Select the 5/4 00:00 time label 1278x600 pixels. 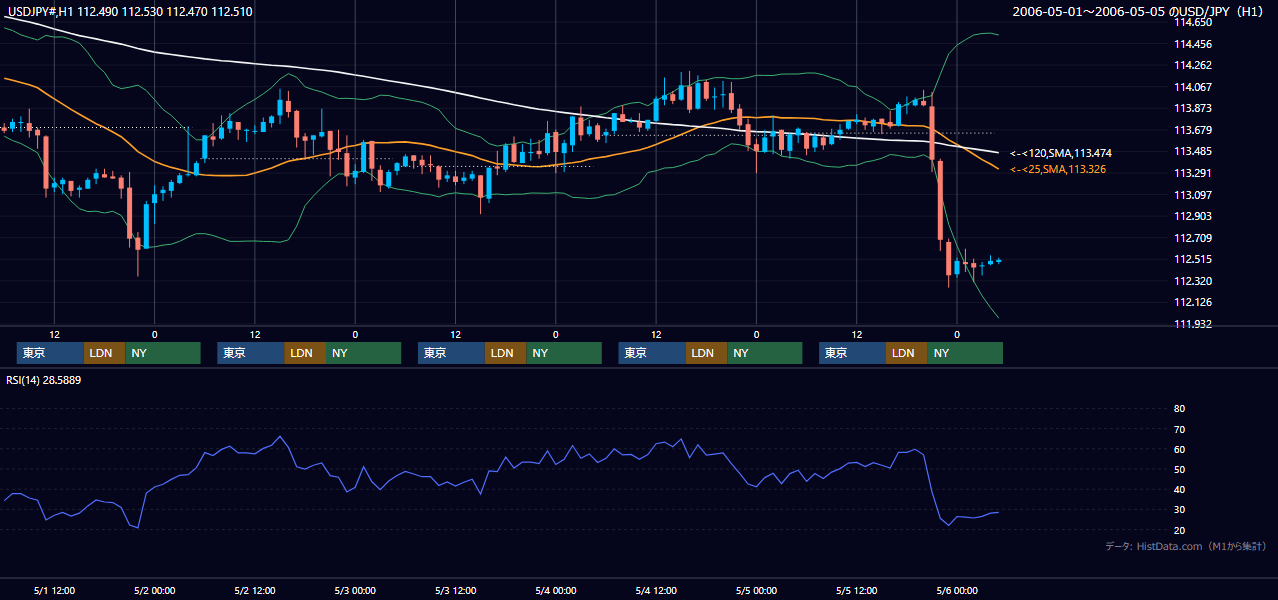click(555, 590)
